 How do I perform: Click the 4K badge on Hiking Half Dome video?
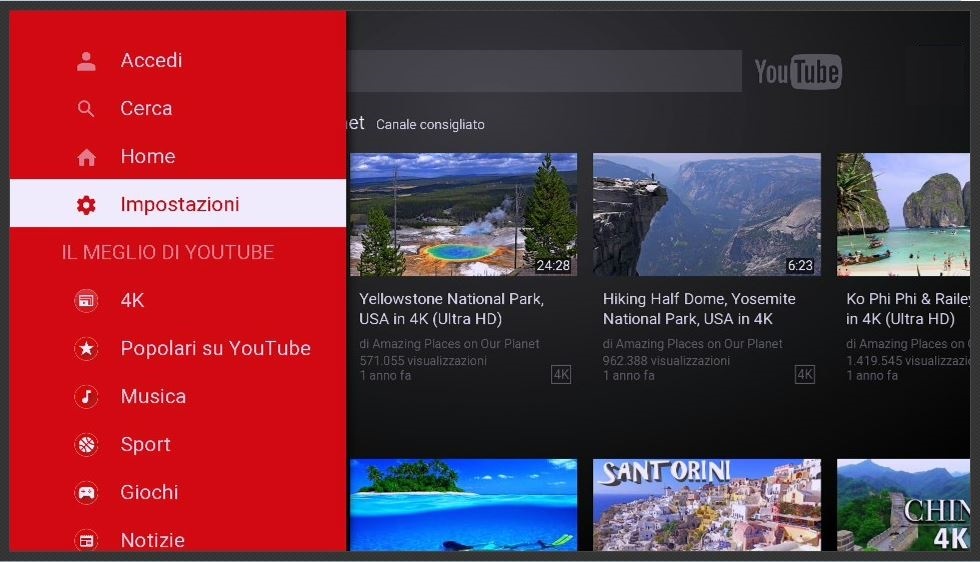(x=804, y=374)
